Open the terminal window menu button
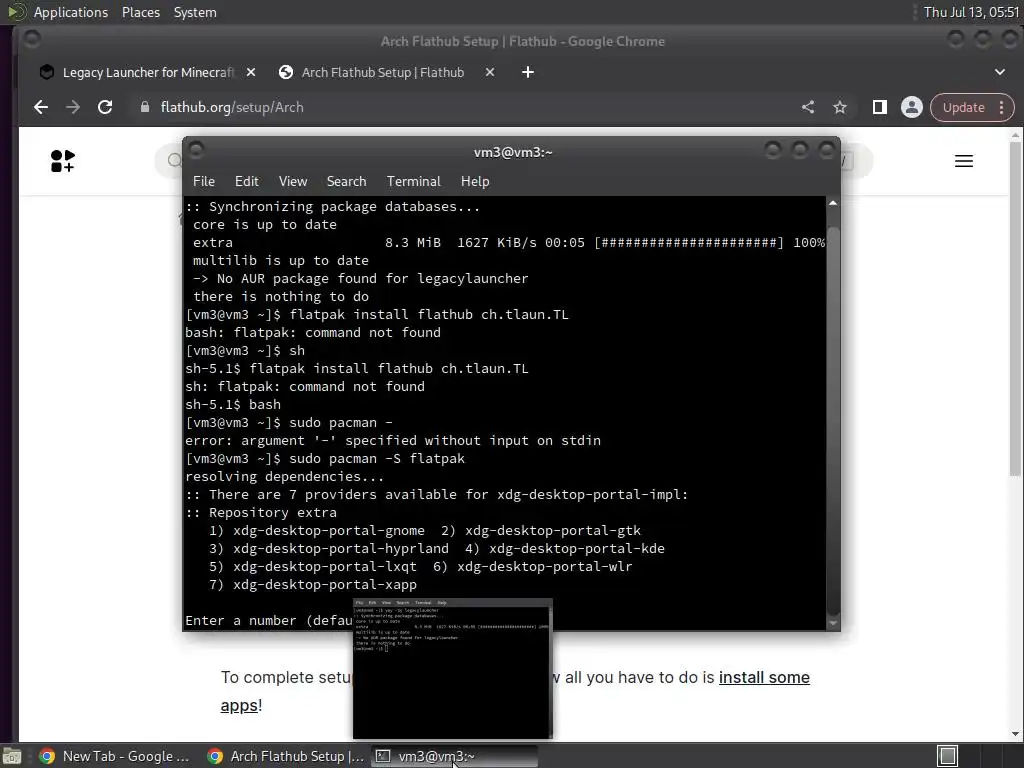Viewport: 1024px width, 768px height. (x=196, y=151)
